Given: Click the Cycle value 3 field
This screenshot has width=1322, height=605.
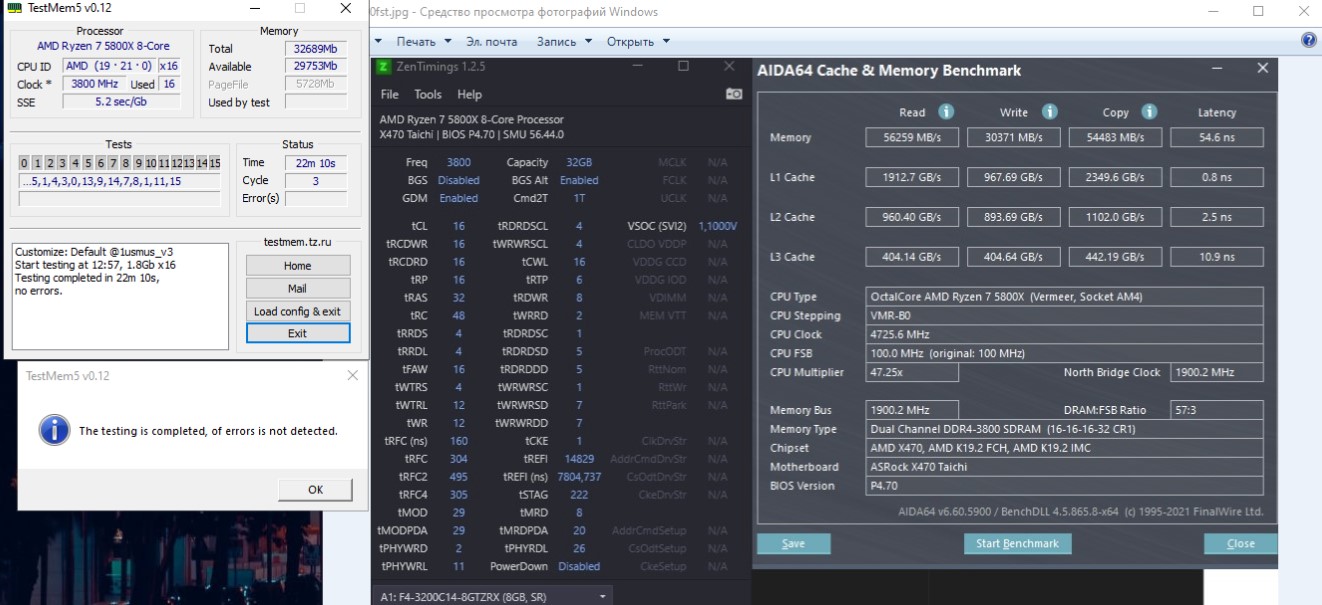Looking at the screenshot, I should 316,181.
